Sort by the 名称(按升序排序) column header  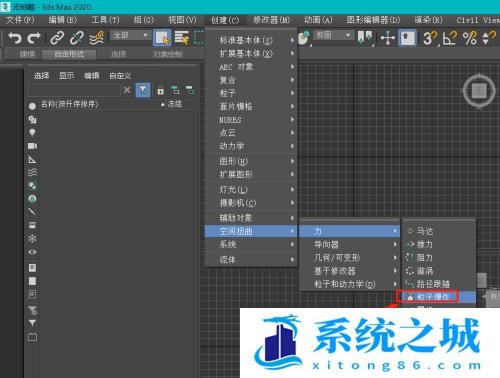[x=69, y=104]
